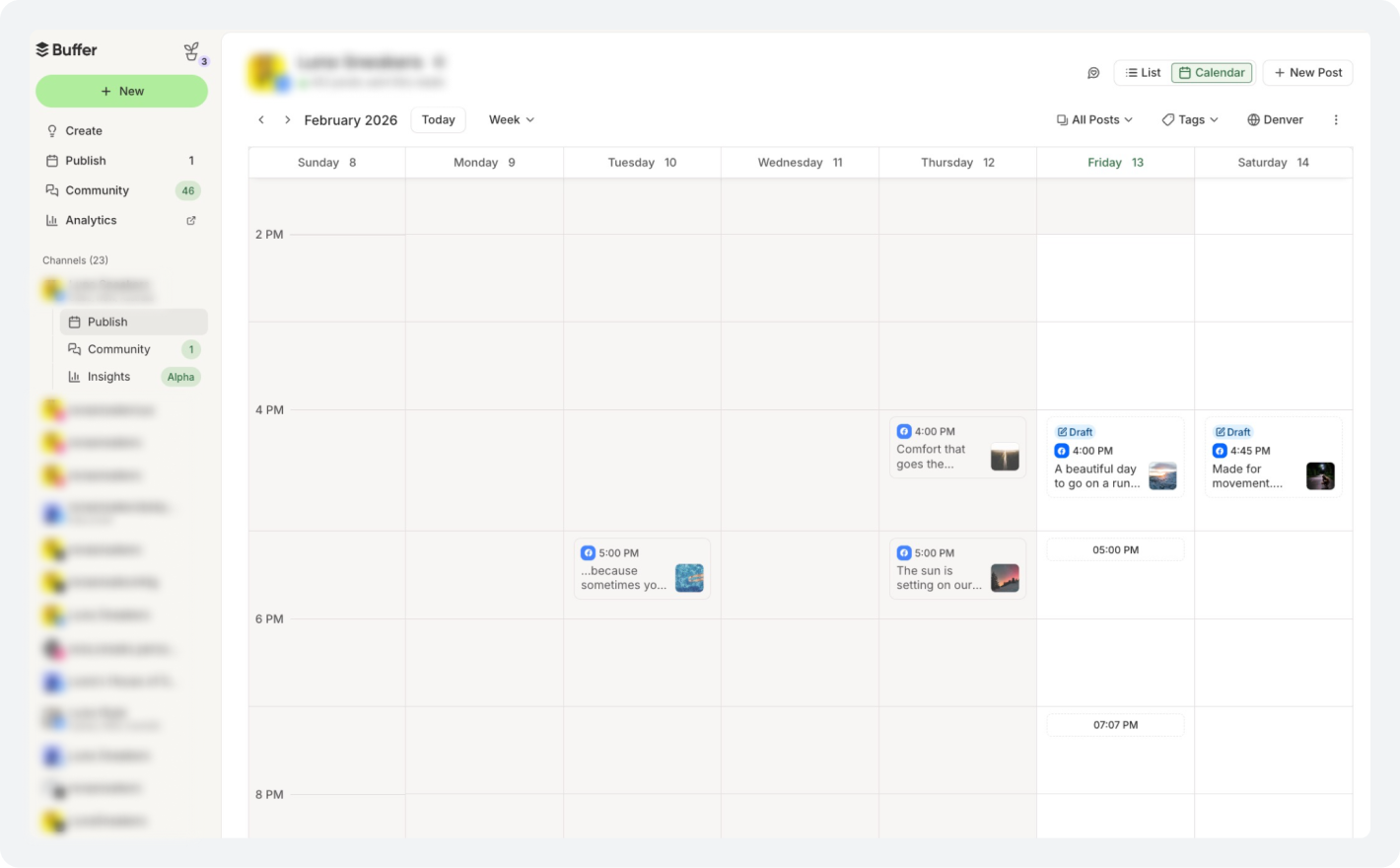Open Insights with the Alpha badge
The image size is (1400, 868).
click(x=133, y=377)
